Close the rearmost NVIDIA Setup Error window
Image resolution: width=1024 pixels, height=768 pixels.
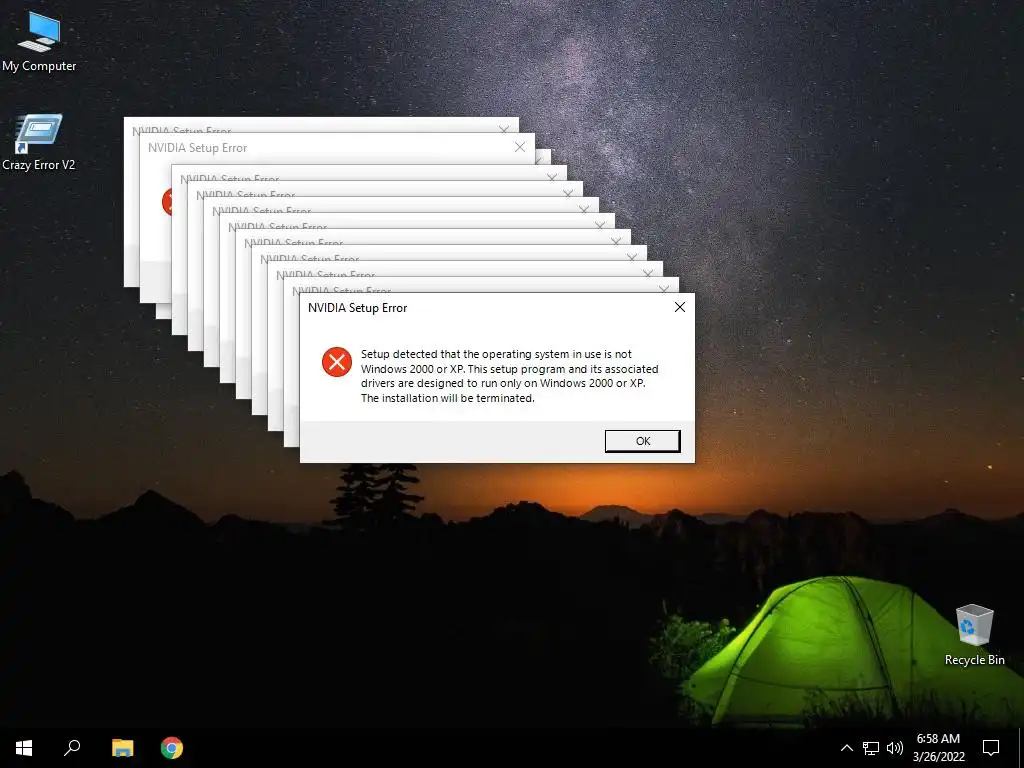[504, 130]
